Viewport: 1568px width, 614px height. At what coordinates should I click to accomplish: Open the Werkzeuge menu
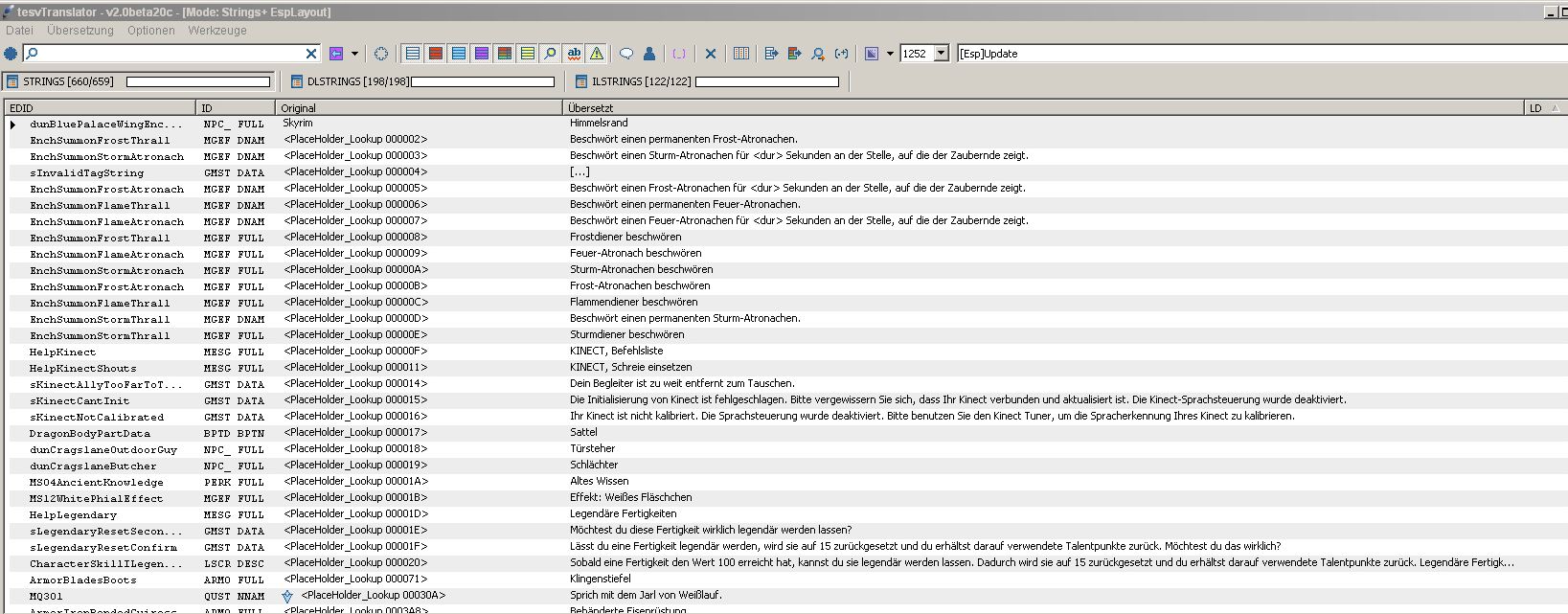pos(217,31)
